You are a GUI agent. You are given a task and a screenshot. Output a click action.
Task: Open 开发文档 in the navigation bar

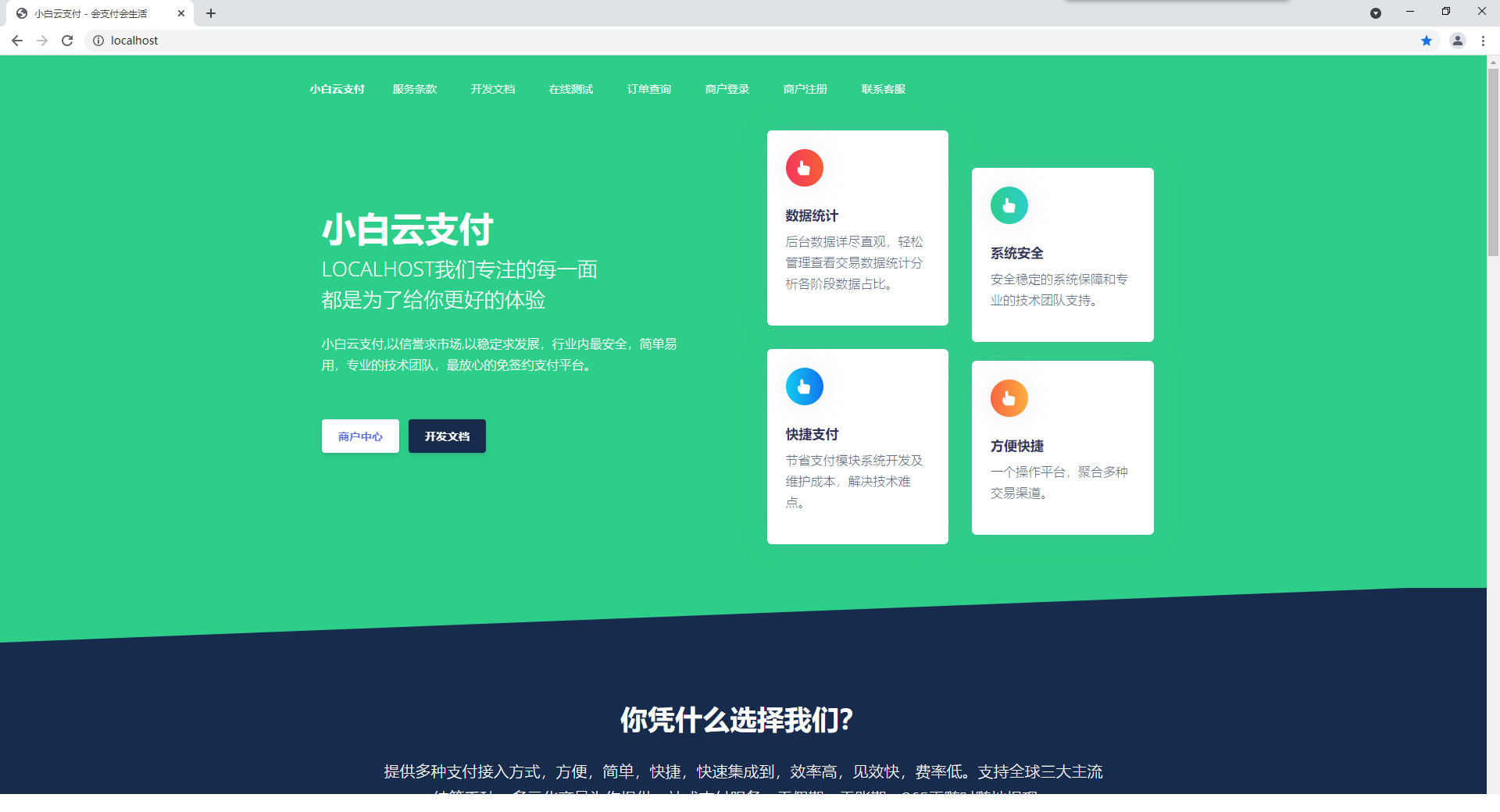tap(493, 89)
